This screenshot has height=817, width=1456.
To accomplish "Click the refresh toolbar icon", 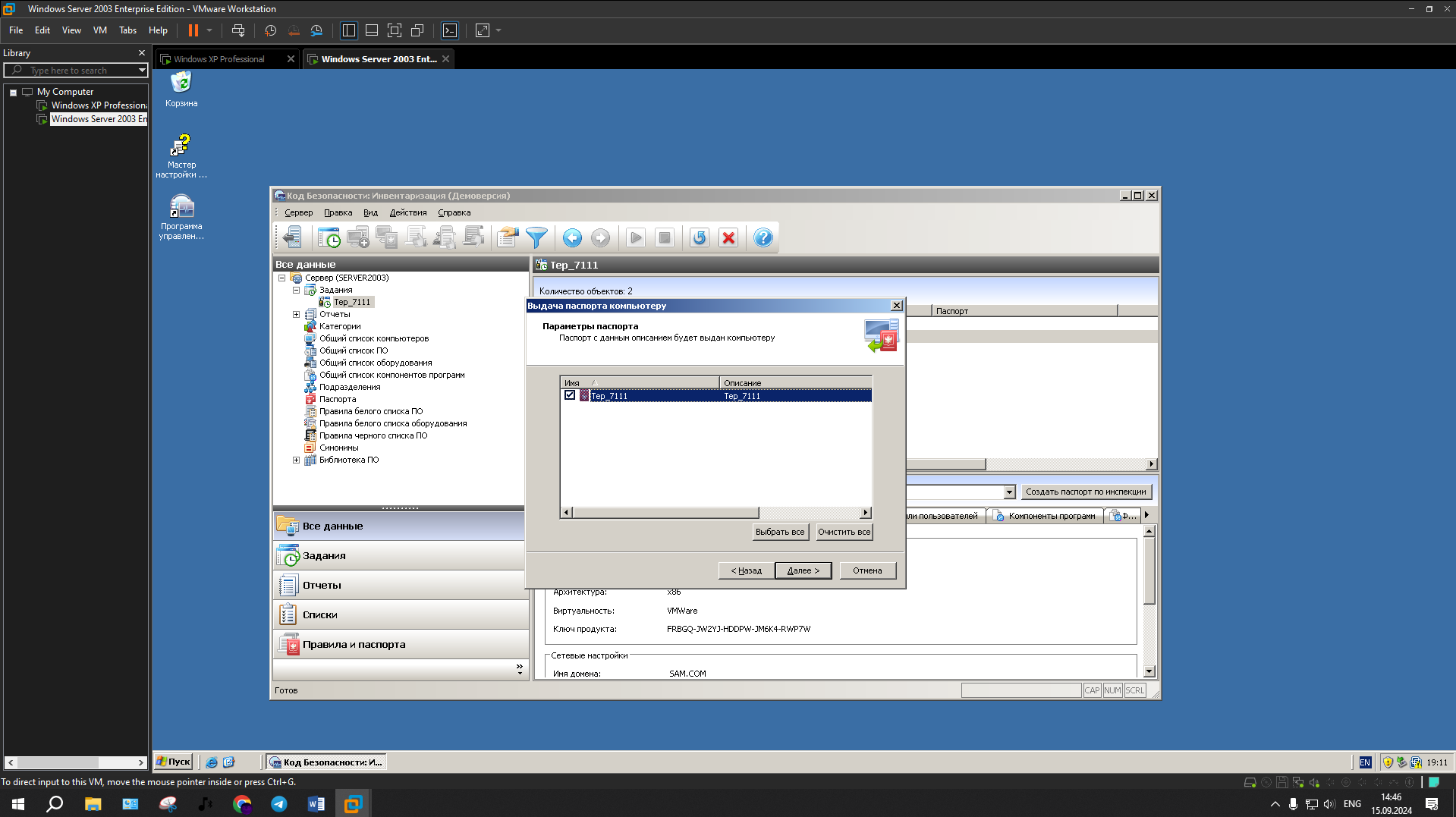I will (x=700, y=237).
